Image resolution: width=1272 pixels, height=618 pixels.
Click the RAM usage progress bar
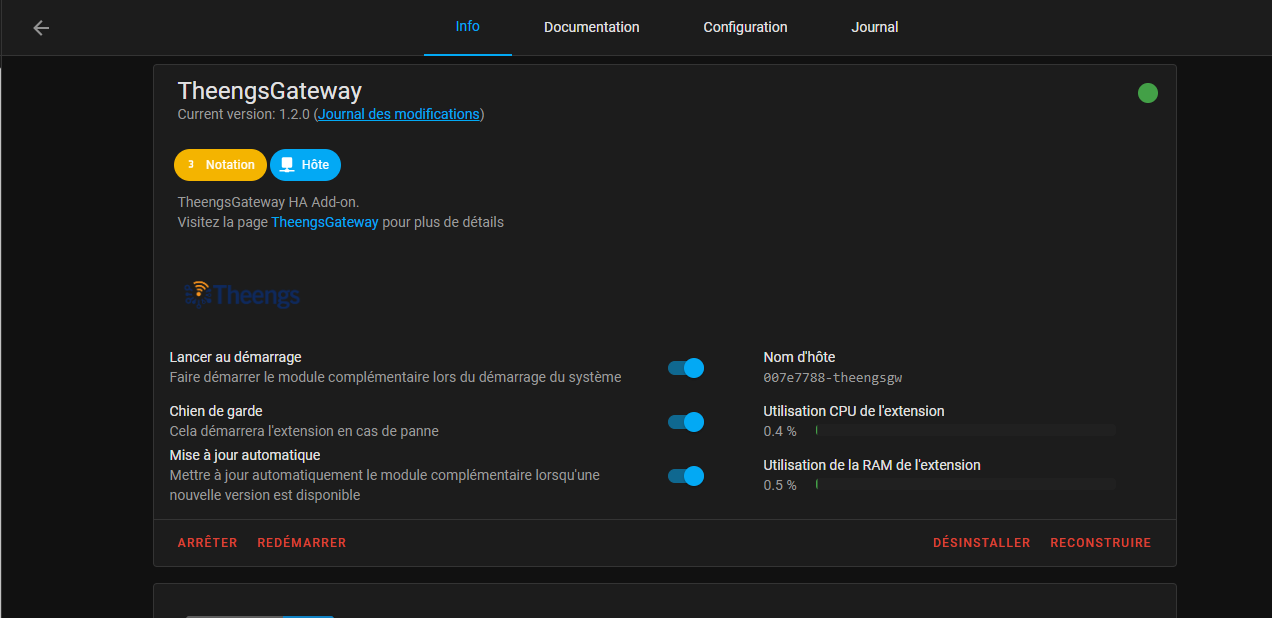(964, 484)
